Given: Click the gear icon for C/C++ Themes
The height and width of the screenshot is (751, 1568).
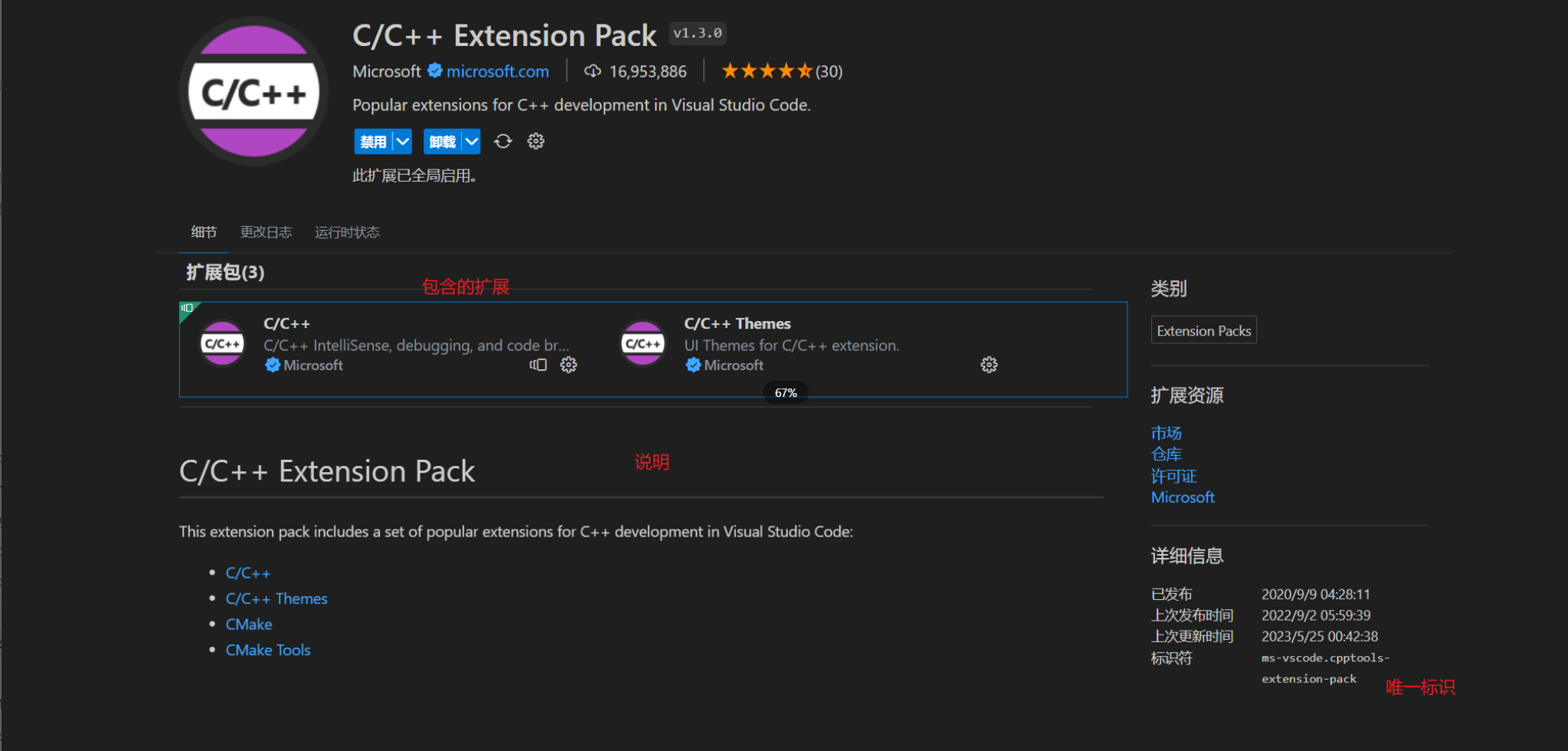Looking at the screenshot, I should pyautogui.click(x=989, y=365).
